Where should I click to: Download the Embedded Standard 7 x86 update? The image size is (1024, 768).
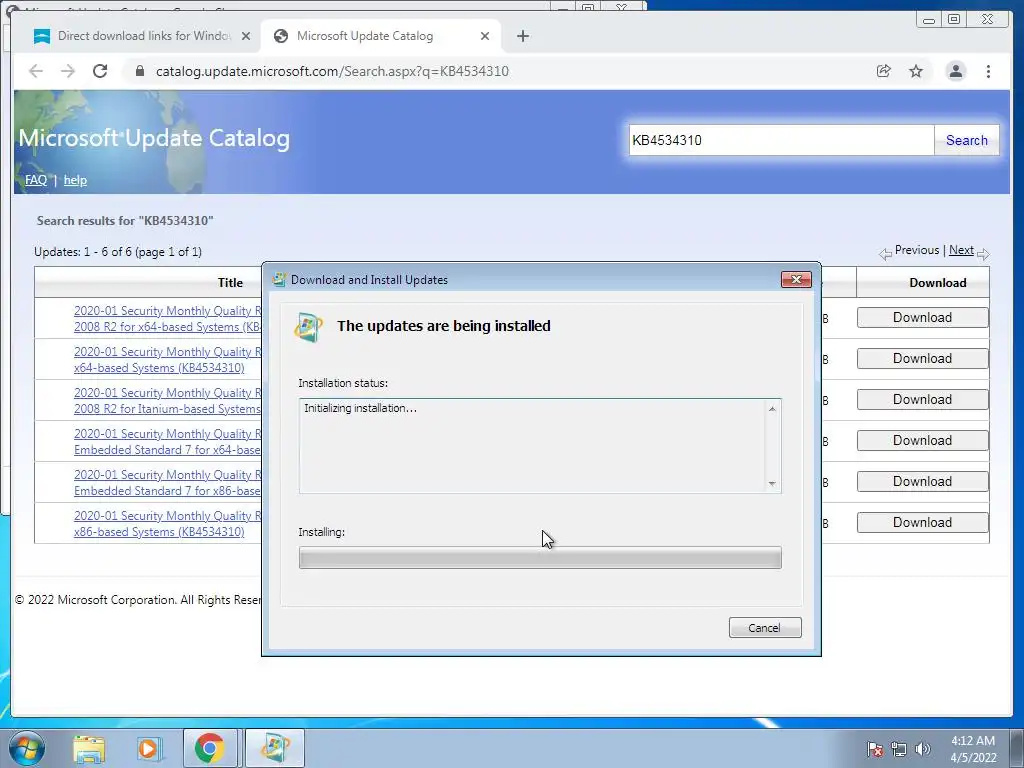(922, 481)
